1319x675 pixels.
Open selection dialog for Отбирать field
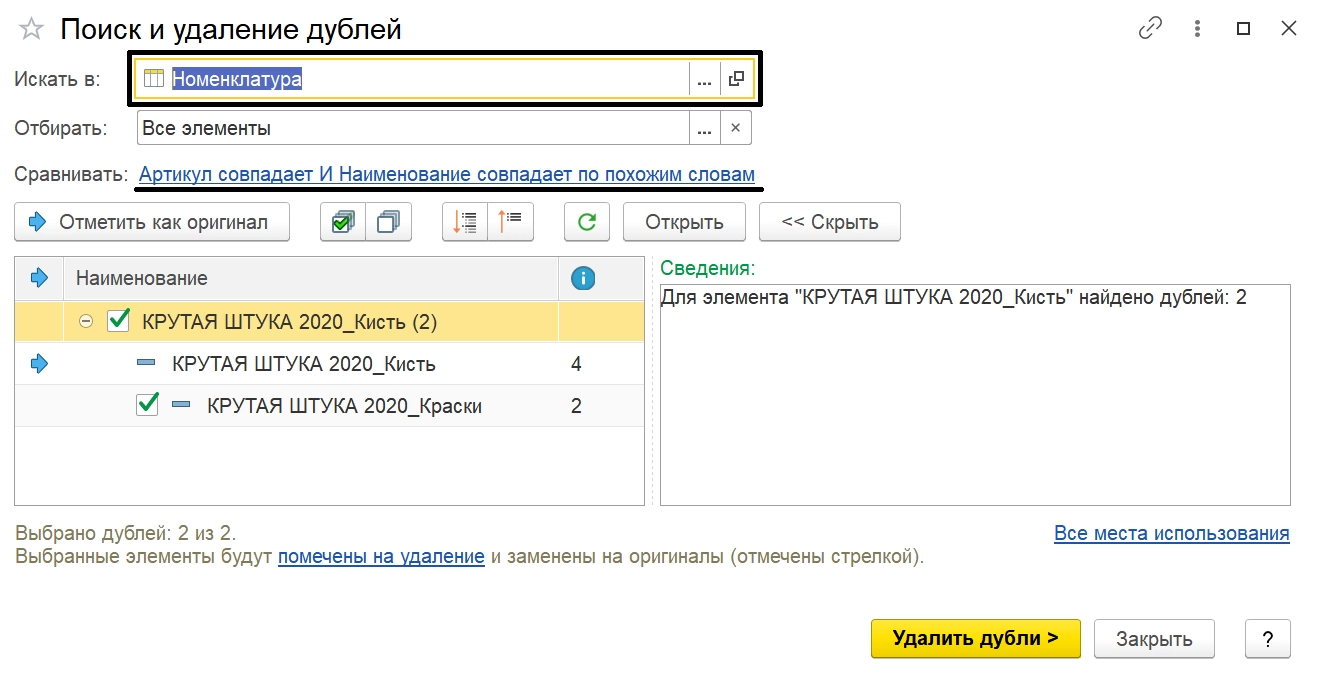point(704,128)
